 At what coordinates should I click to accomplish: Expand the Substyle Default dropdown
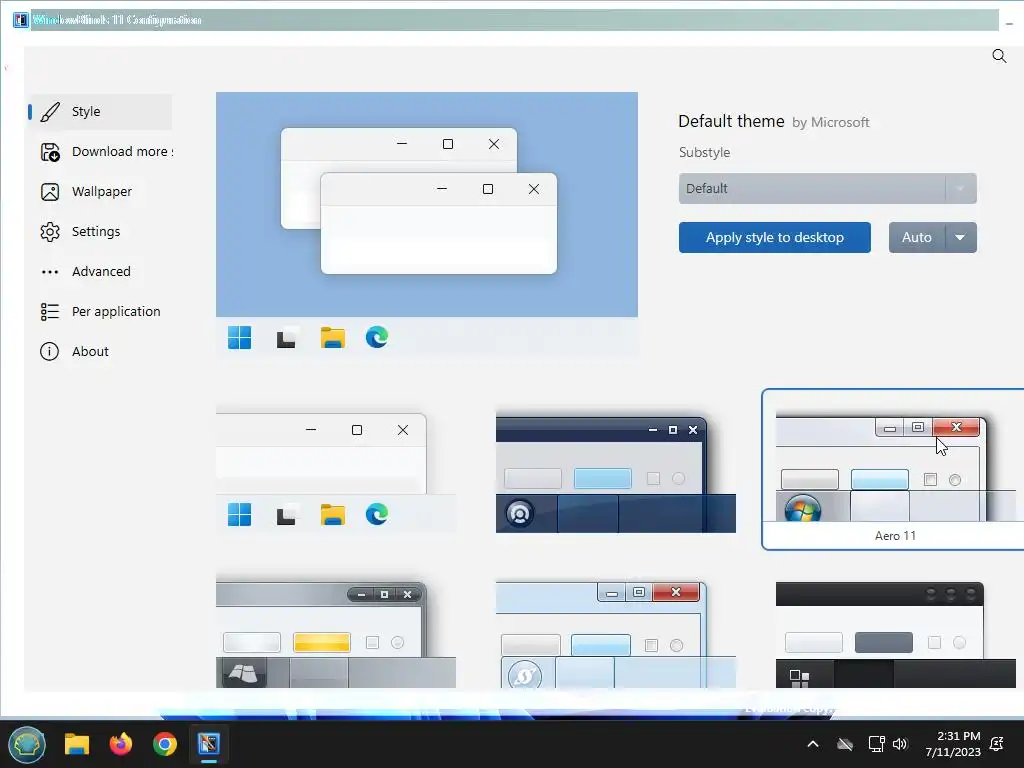click(x=827, y=188)
